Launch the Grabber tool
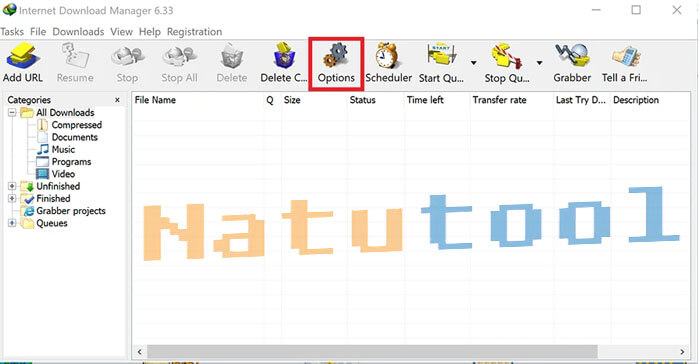Image resolution: width=700 pixels, height=364 pixels. (571, 55)
